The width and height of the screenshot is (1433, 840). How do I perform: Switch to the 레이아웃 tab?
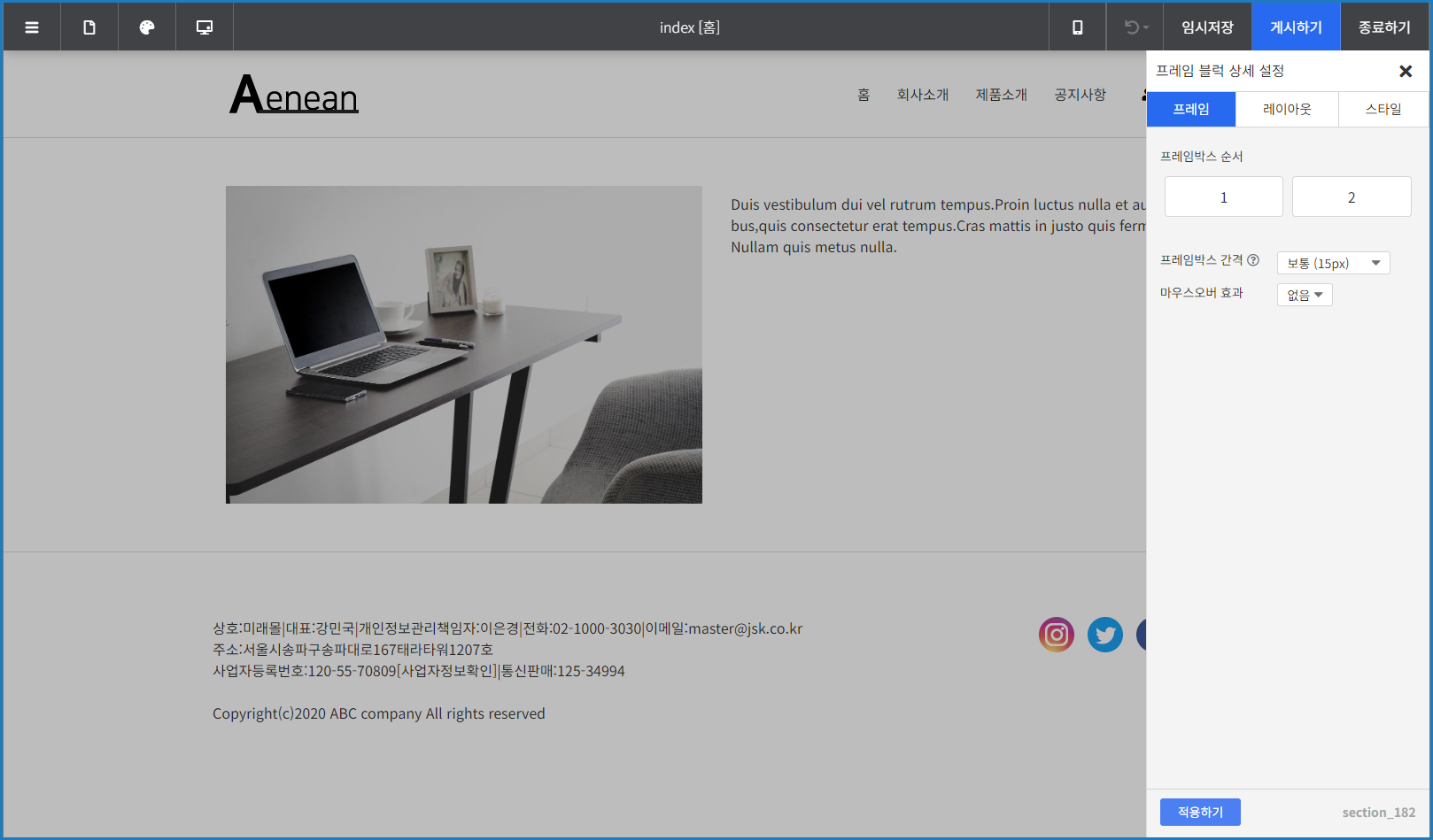point(1286,110)
